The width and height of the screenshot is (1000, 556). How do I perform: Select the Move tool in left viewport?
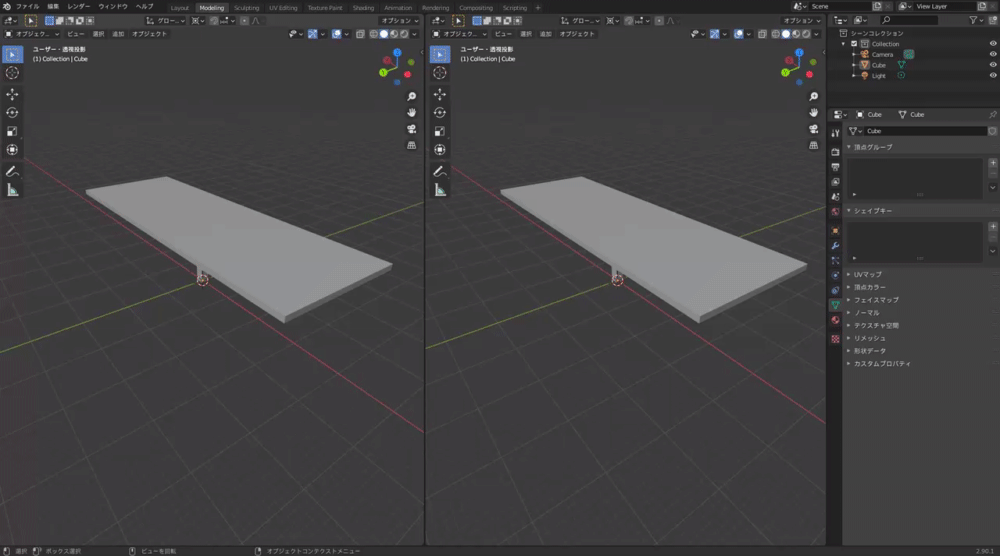point(12,94)
